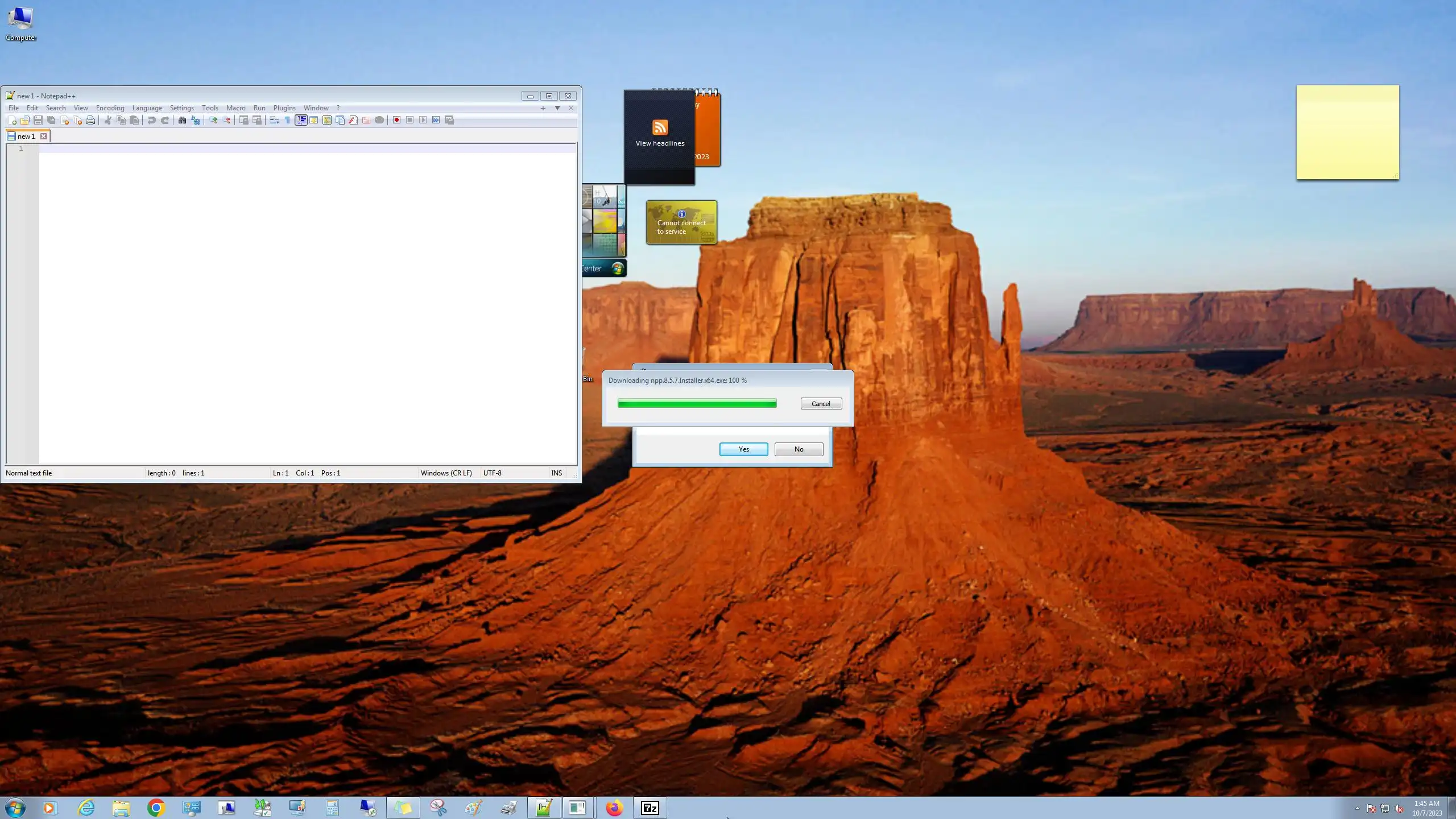1456x819 pixels.
Task: Toggle Show All Characters pilcrow button
Action: click(287, 120)
